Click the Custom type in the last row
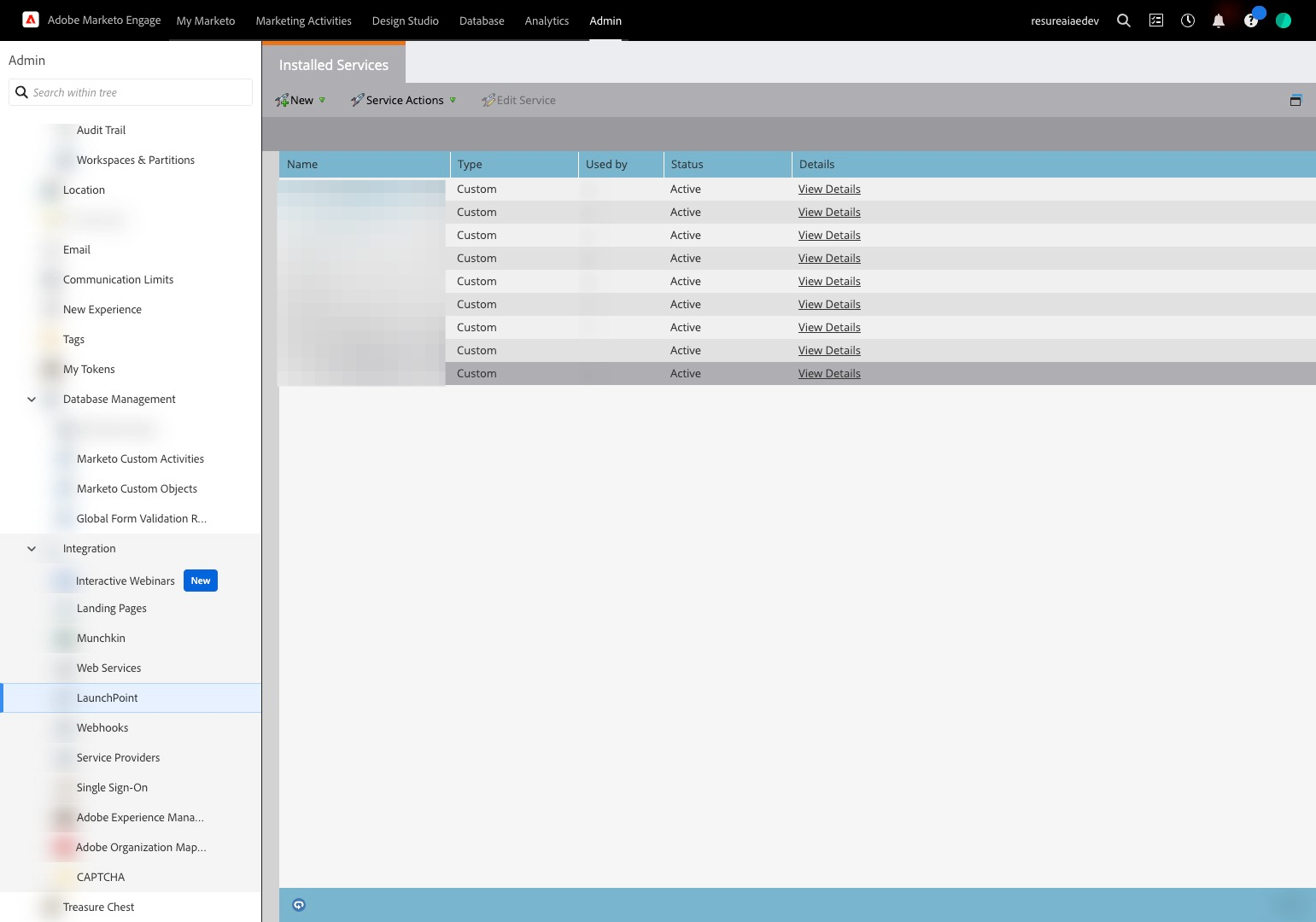 pyautogui.click(x=477, y=373)
